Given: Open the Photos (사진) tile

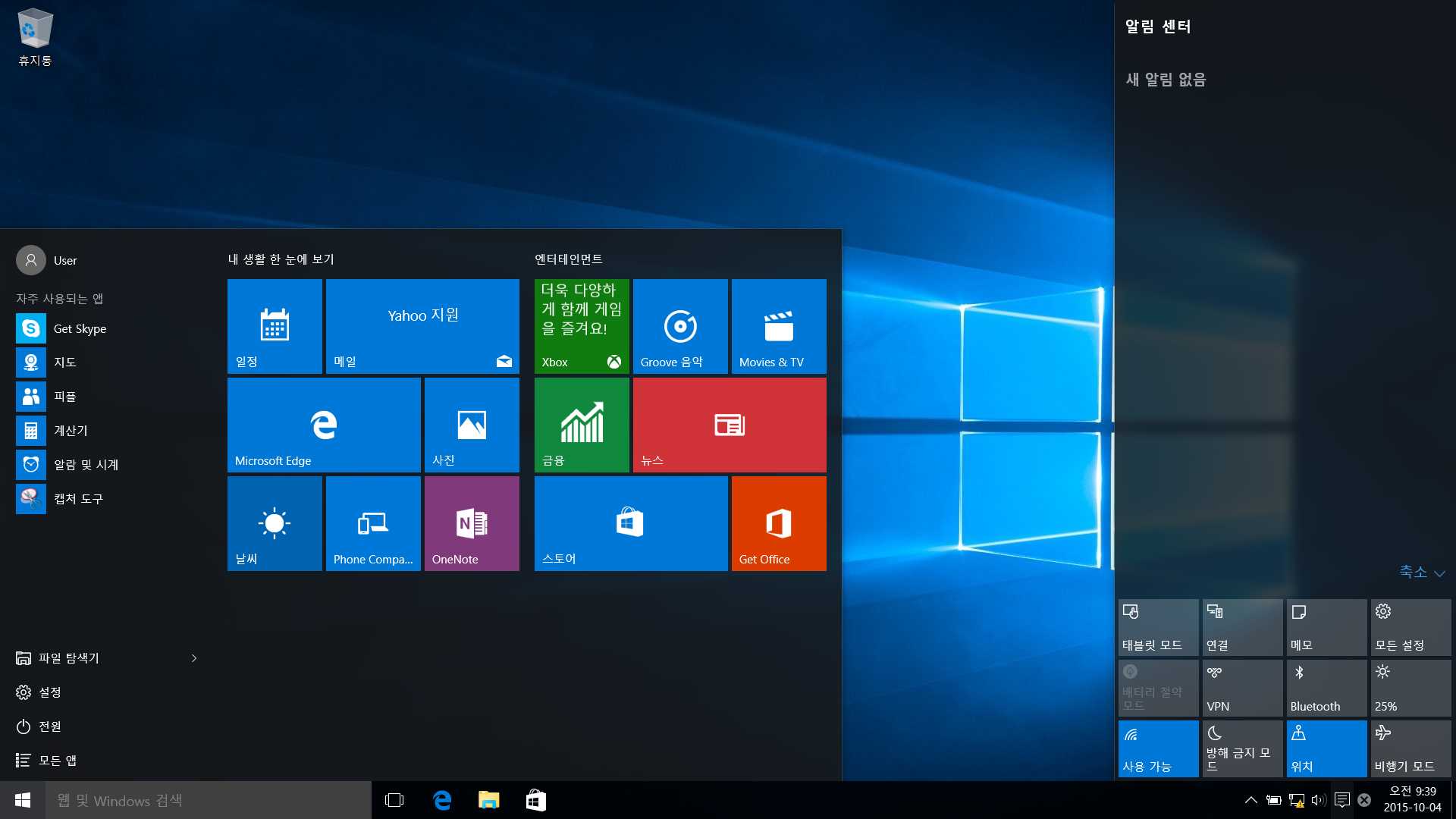Looking at the screenshot, I should tap(472, 425).
